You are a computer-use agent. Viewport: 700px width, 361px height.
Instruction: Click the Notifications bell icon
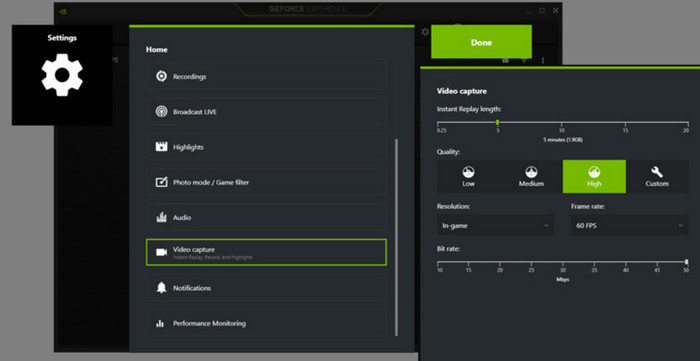click(161, 288)
